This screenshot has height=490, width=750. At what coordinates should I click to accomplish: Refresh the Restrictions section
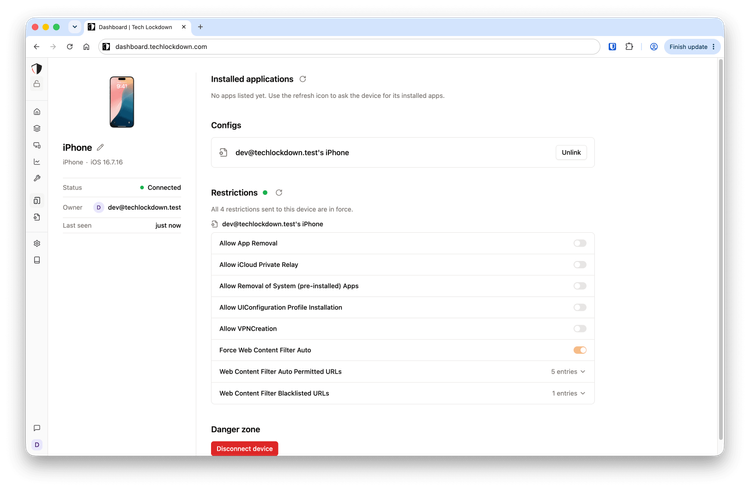click(279, 192)
